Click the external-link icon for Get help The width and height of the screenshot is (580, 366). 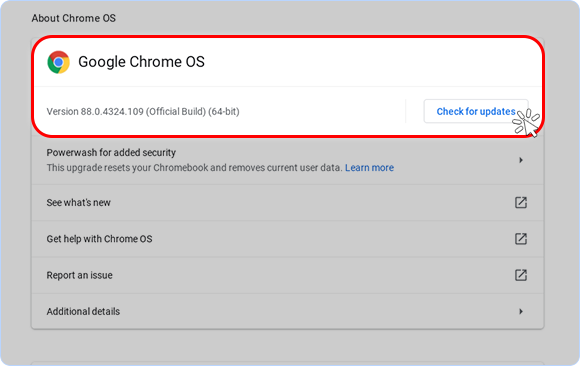tap(521, 239)
